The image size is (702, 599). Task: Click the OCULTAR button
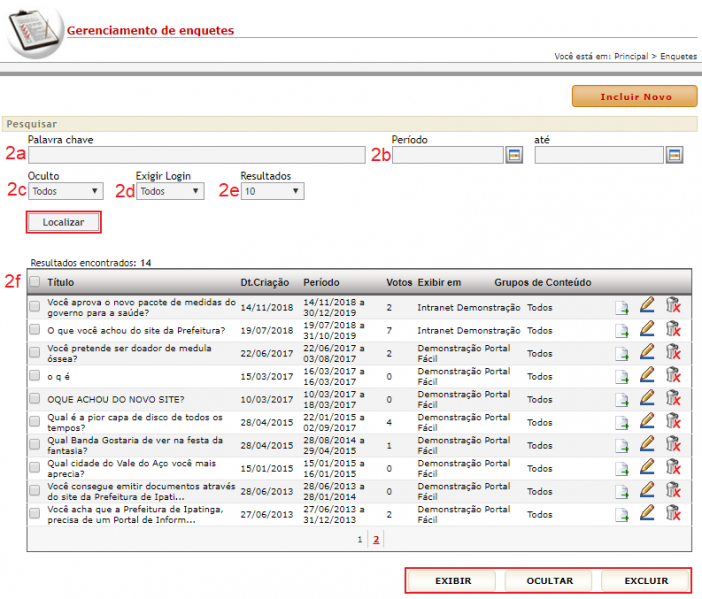549,581
